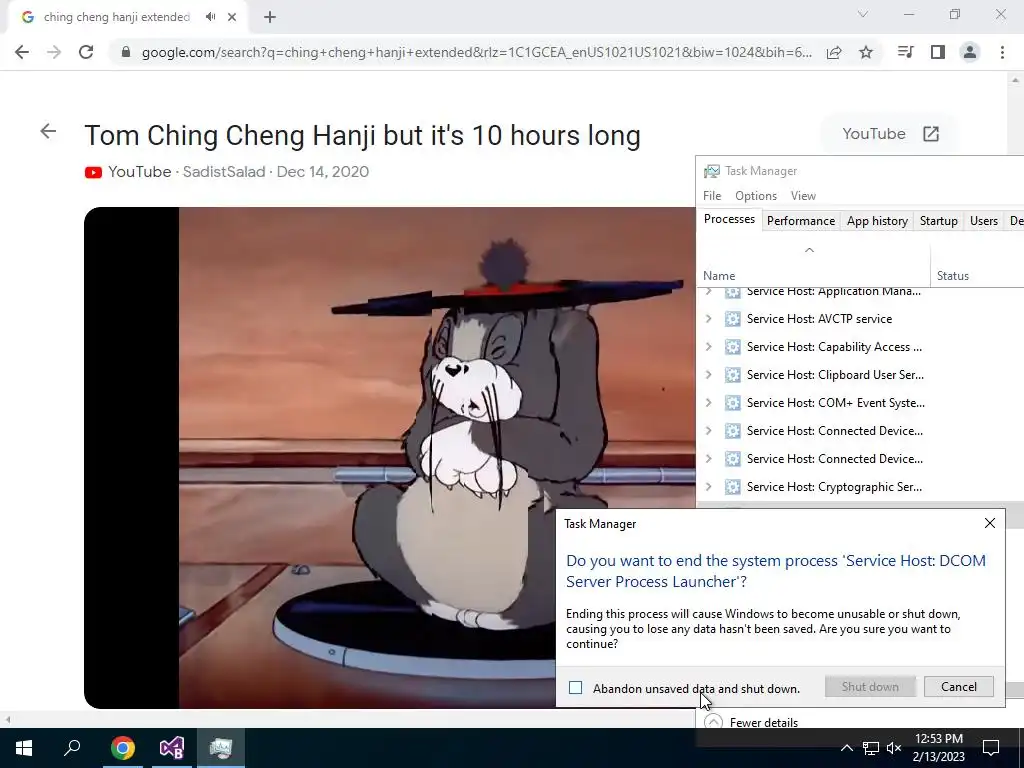The height and width of the screenshot is (768, 1024).
Task: Go back in Chrome browser history
Action: click(22, 52)
